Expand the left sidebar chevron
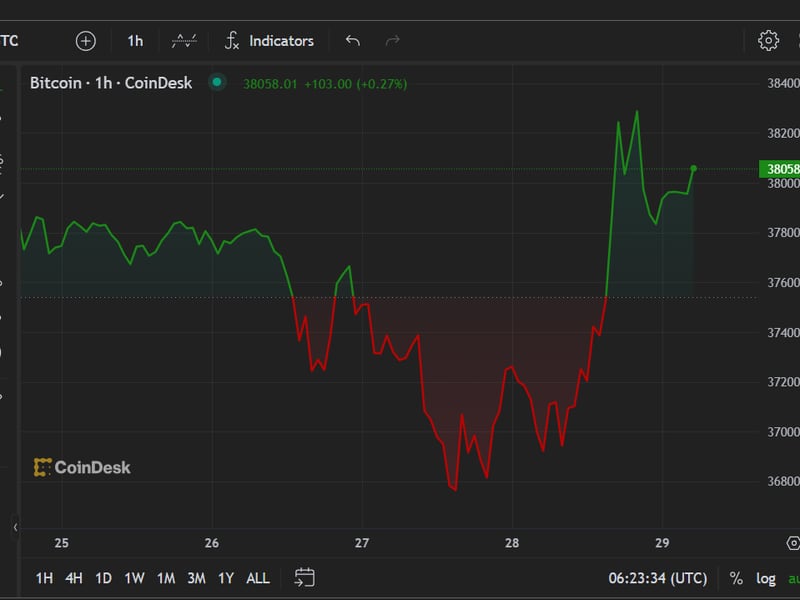This screenshot has width=800, height=600. click(15, 526)
